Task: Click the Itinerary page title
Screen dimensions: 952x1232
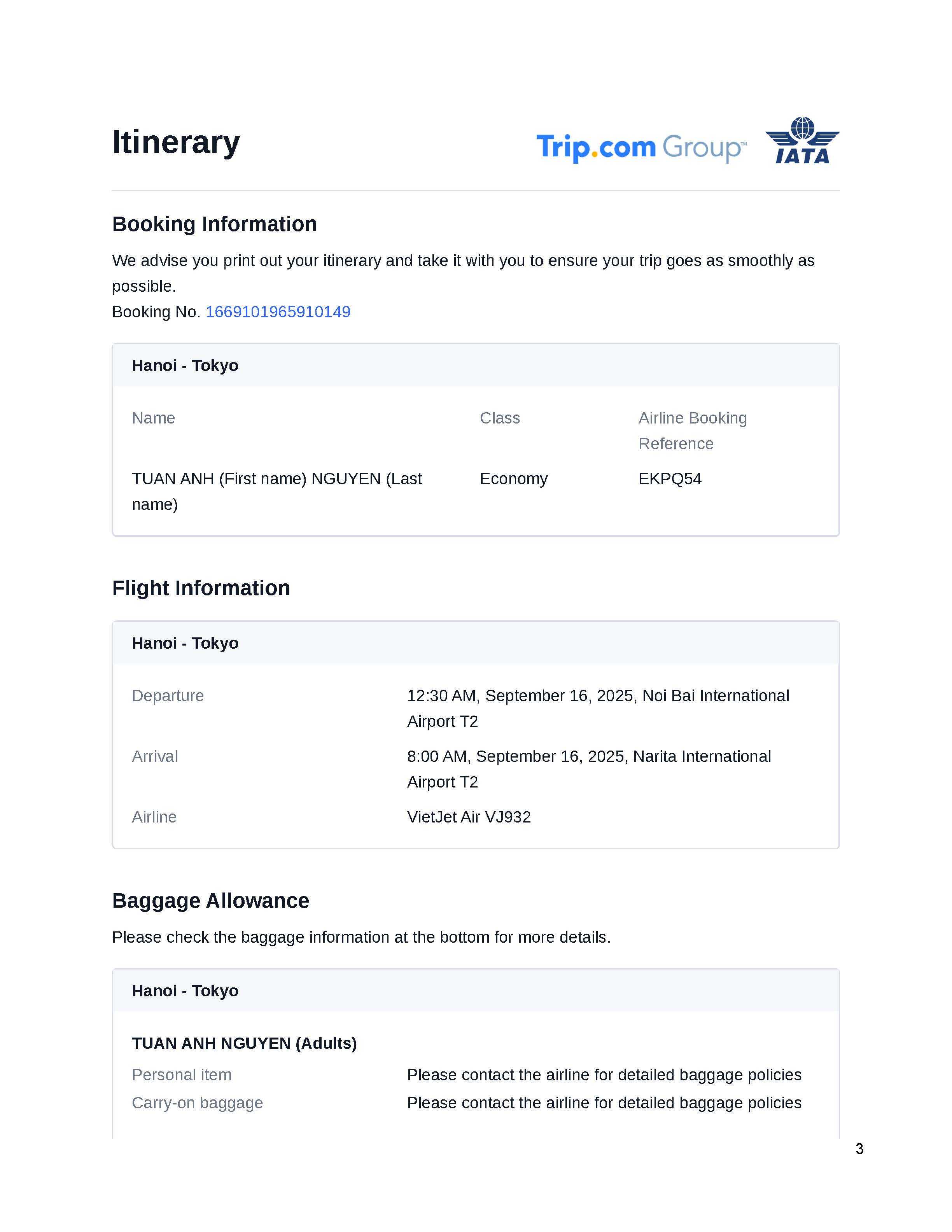Action: (x=176, y=142)
